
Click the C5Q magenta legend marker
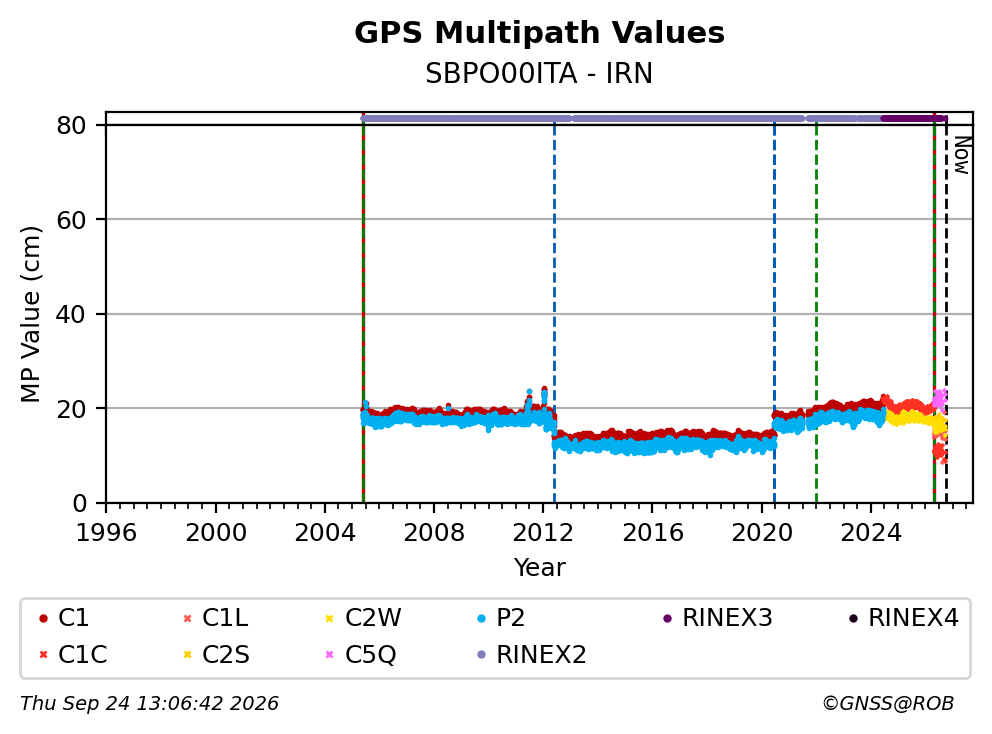(x=329, y=654)
